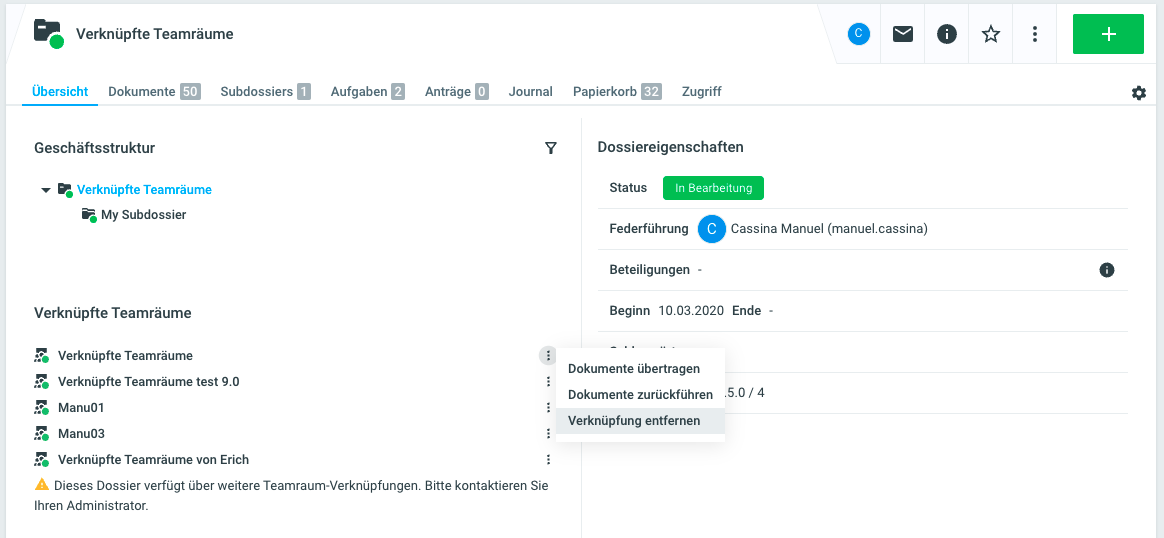Open options for Verknüpfte Teamräume test 9.0

click(548, 382)
